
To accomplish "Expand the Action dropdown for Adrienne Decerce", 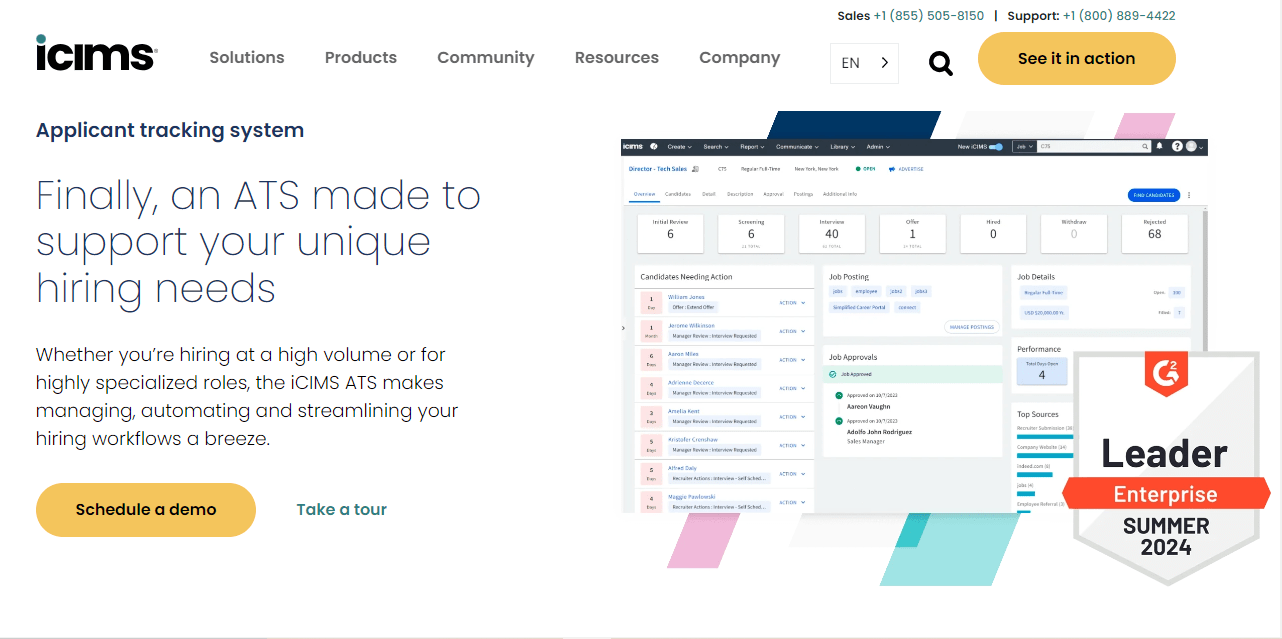I will click(x=792, y=388).
